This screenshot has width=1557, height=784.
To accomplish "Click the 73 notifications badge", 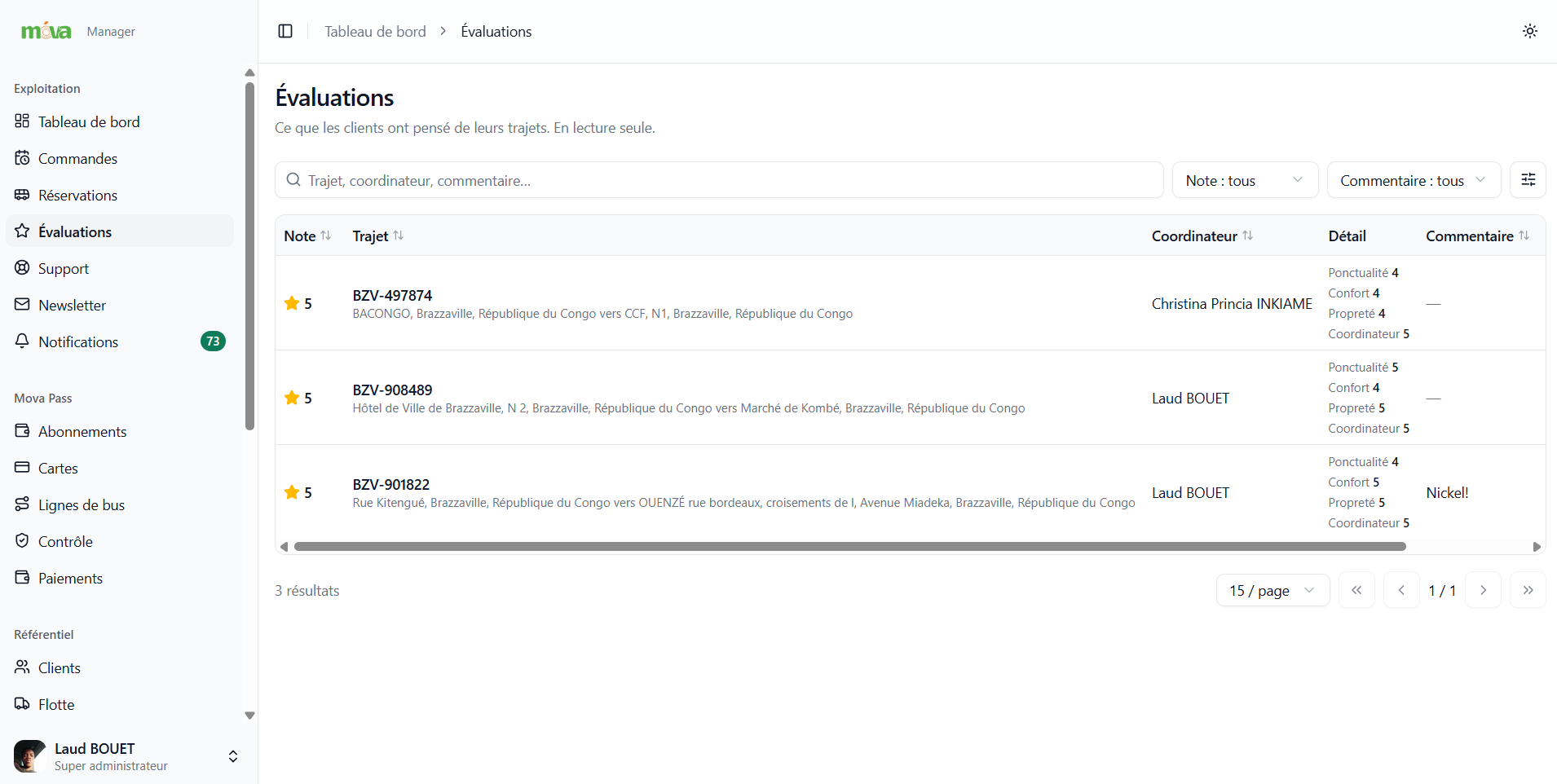I will coord(213,341).
